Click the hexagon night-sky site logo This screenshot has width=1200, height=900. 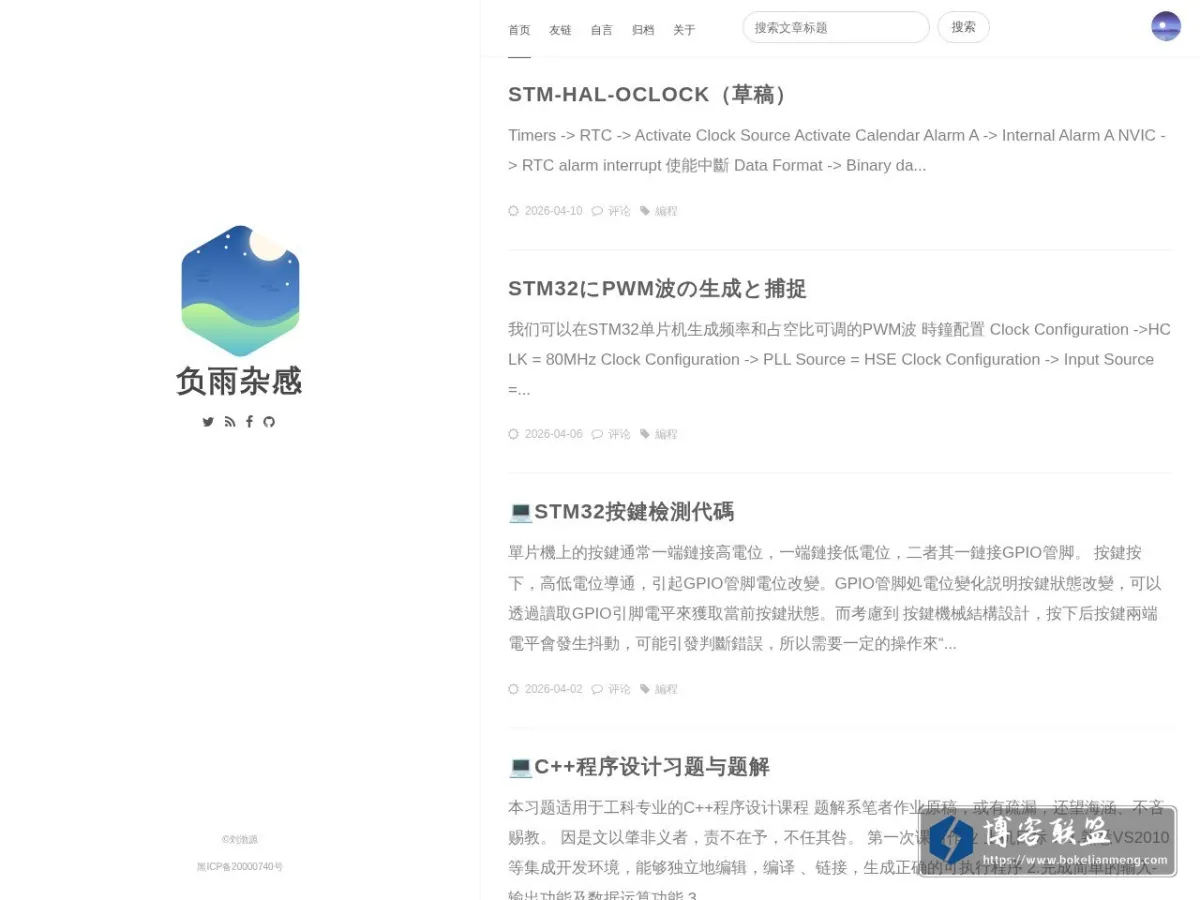click(240, 291)
